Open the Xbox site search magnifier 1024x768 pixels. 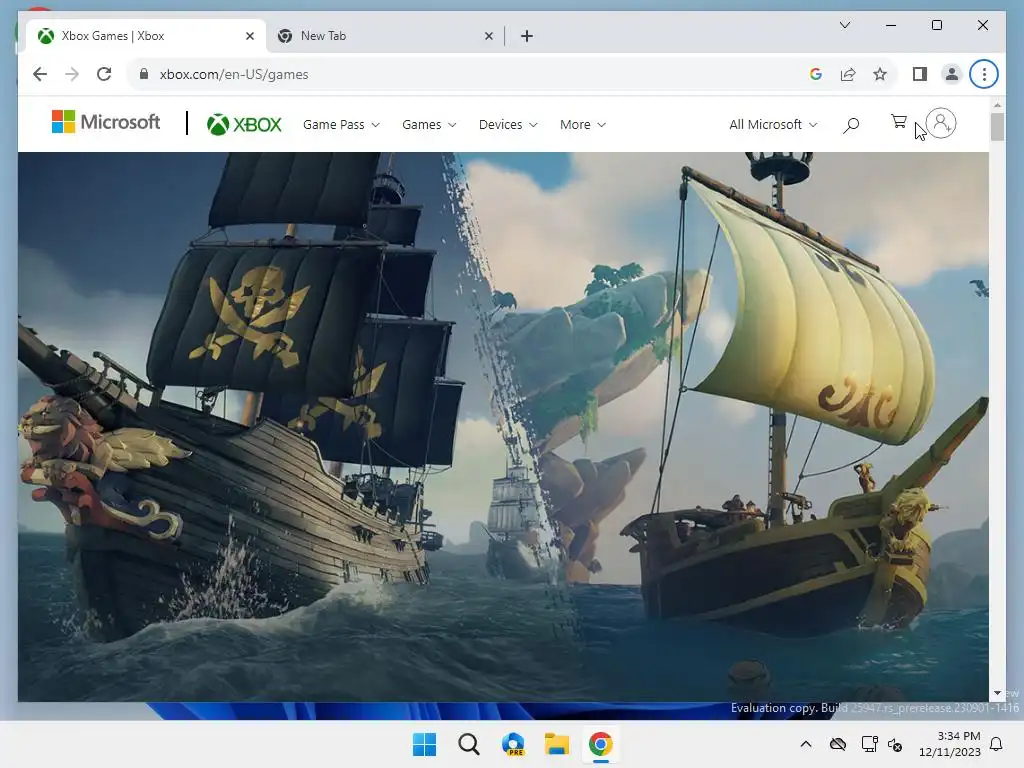(851, 125)
